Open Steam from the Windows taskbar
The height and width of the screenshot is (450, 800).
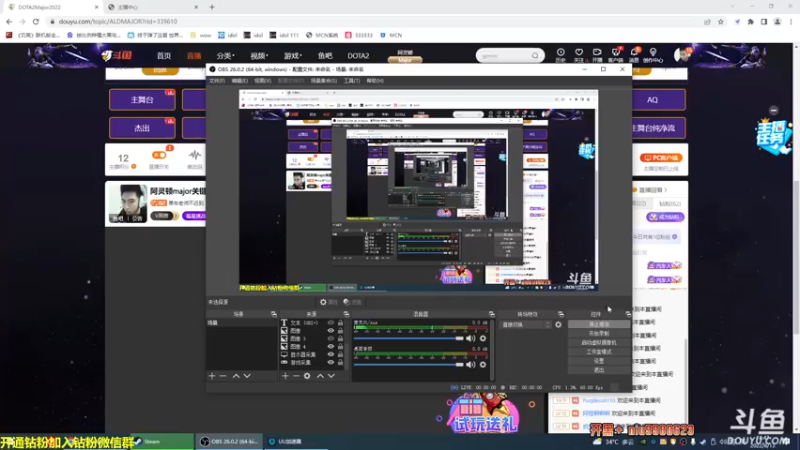coord(162,442)
